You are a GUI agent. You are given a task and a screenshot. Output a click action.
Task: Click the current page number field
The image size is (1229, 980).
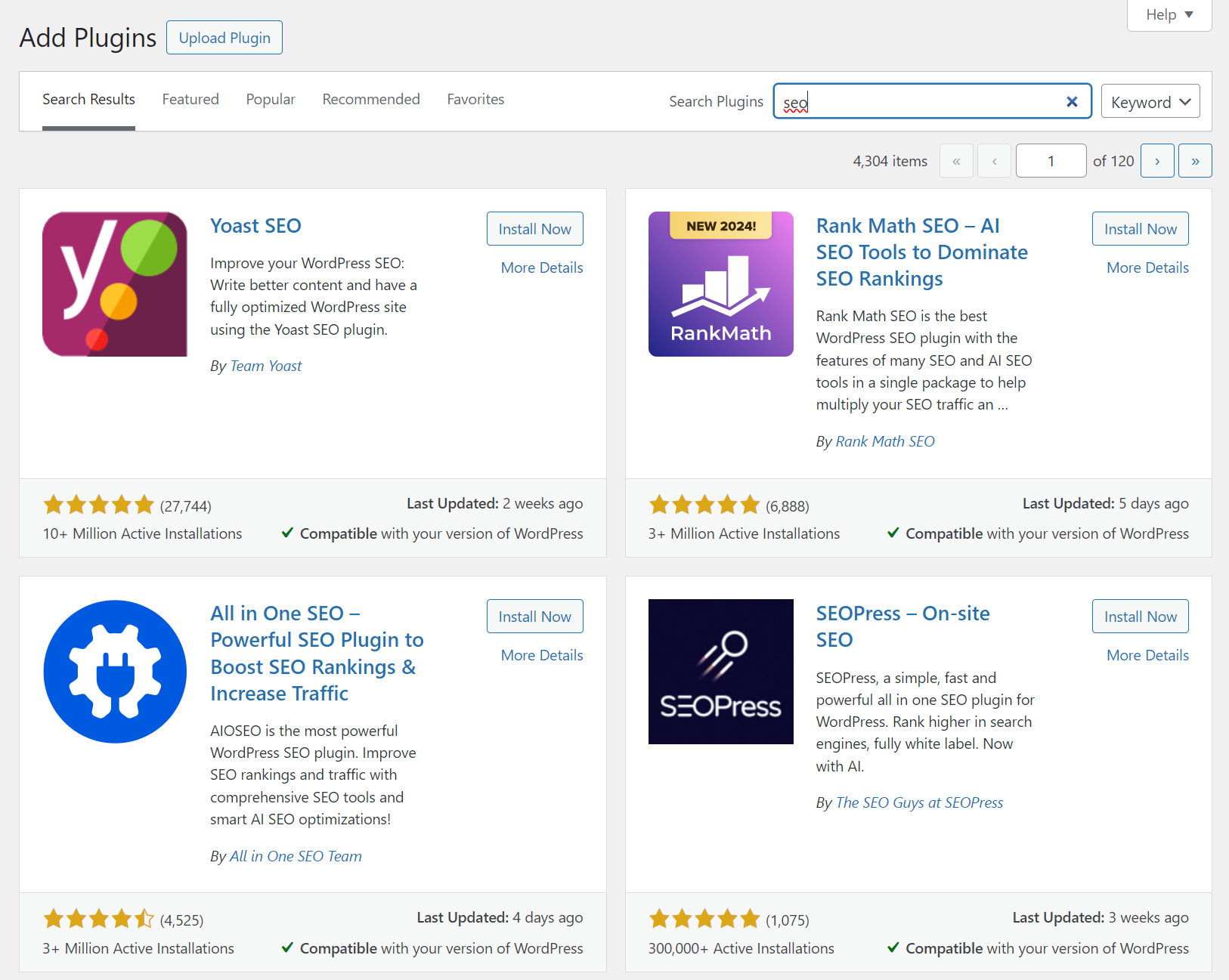coord(1051,161)
